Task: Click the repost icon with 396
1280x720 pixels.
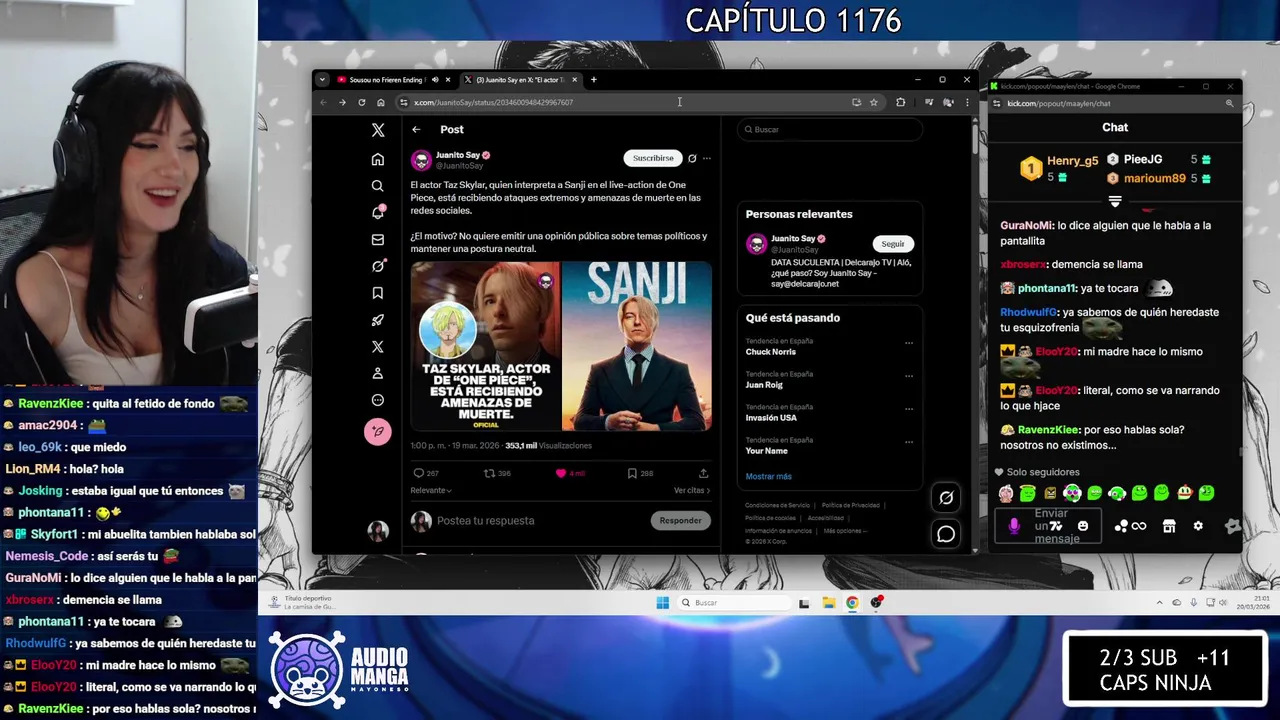Action: pos(489,473)
